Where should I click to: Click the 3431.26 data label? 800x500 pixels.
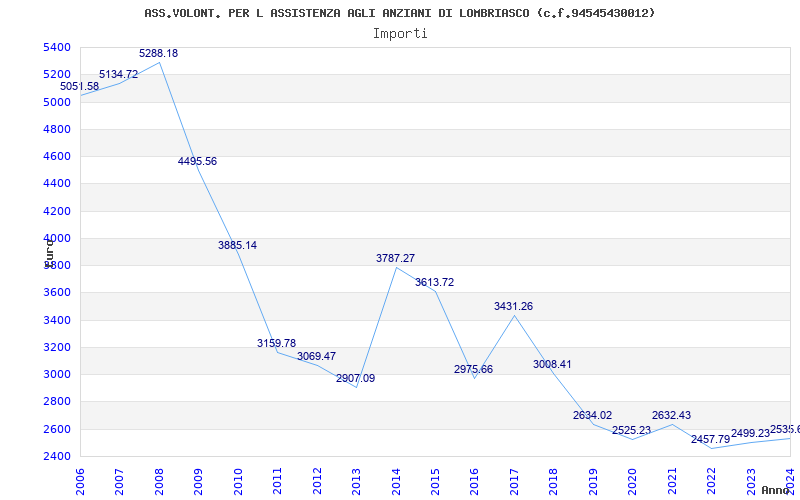(513, 307)
